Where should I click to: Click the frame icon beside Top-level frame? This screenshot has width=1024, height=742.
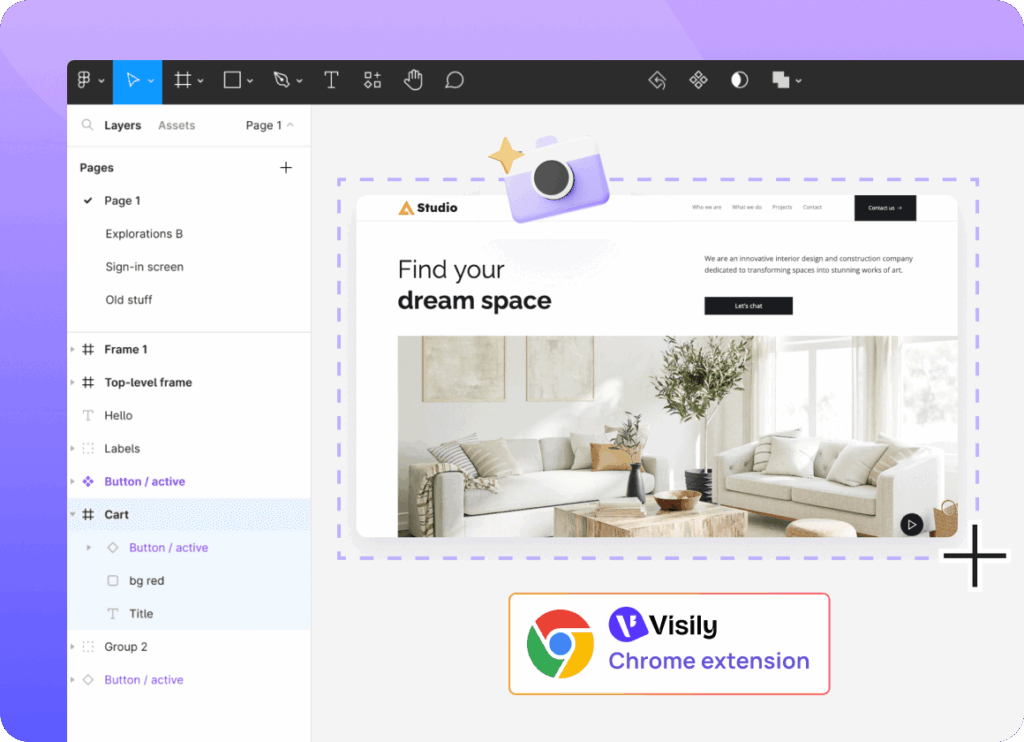point(88,382)
